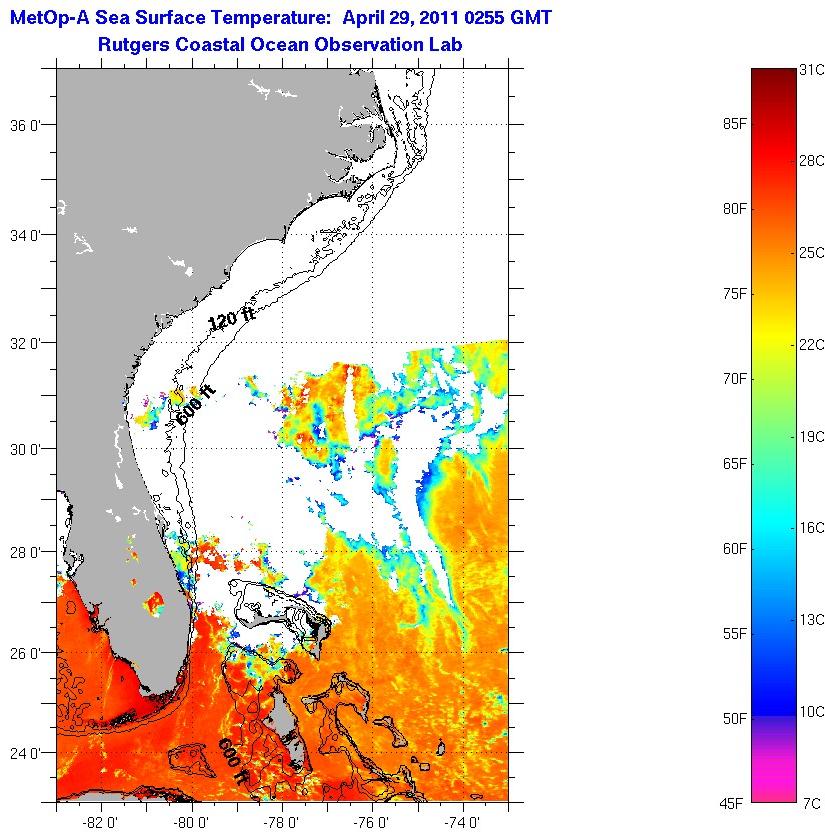Click the 80F label on the color scale

click(x=734, y=209)
